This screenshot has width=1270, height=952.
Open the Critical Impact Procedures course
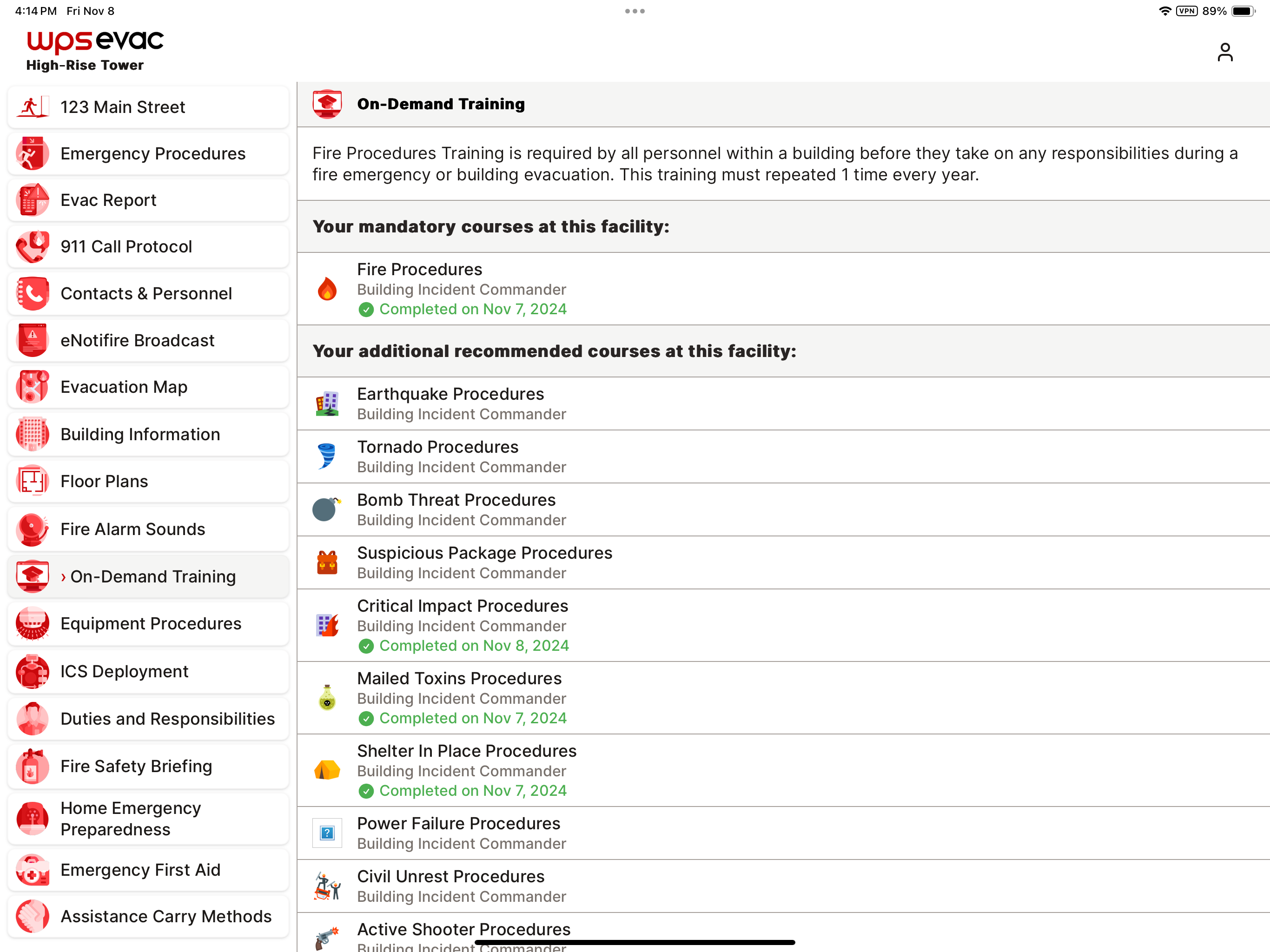pyautogui.click(x=783, y=625)
